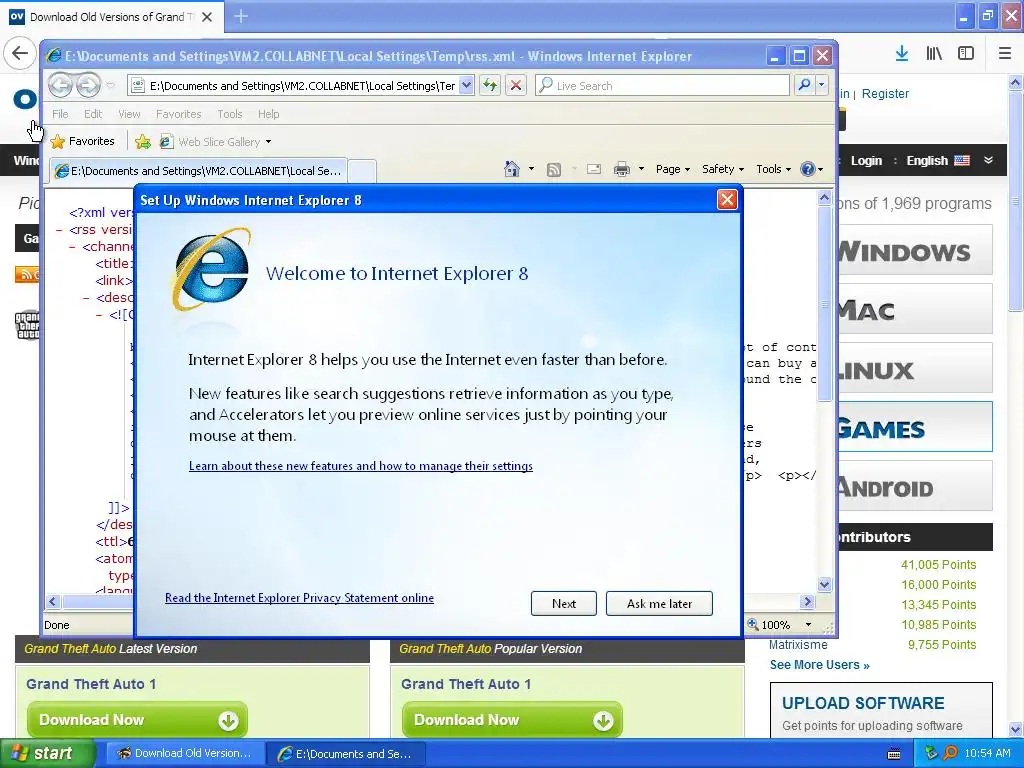Open Learn about these new features link
The width and height of the screenshot is (1024, 768).
[360, 466]
